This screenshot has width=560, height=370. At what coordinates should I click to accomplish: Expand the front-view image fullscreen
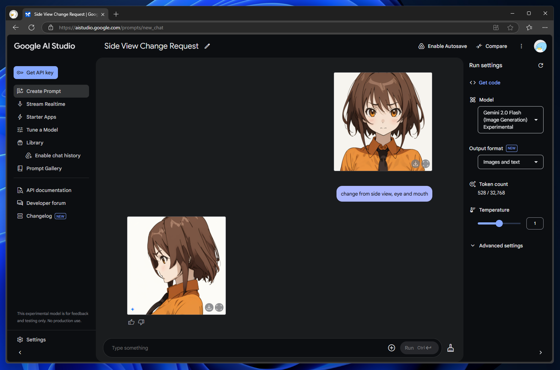click(426, 164)
